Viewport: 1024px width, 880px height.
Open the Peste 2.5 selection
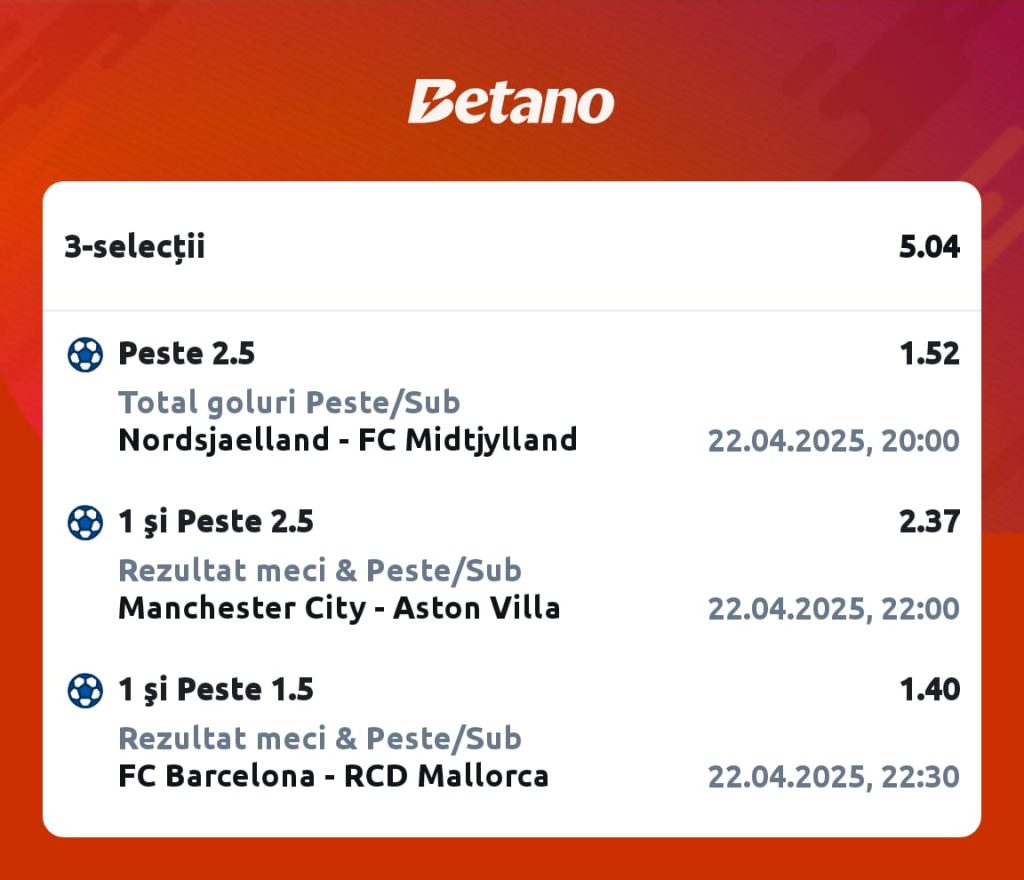pyautogui.click(x=187, y=353)
